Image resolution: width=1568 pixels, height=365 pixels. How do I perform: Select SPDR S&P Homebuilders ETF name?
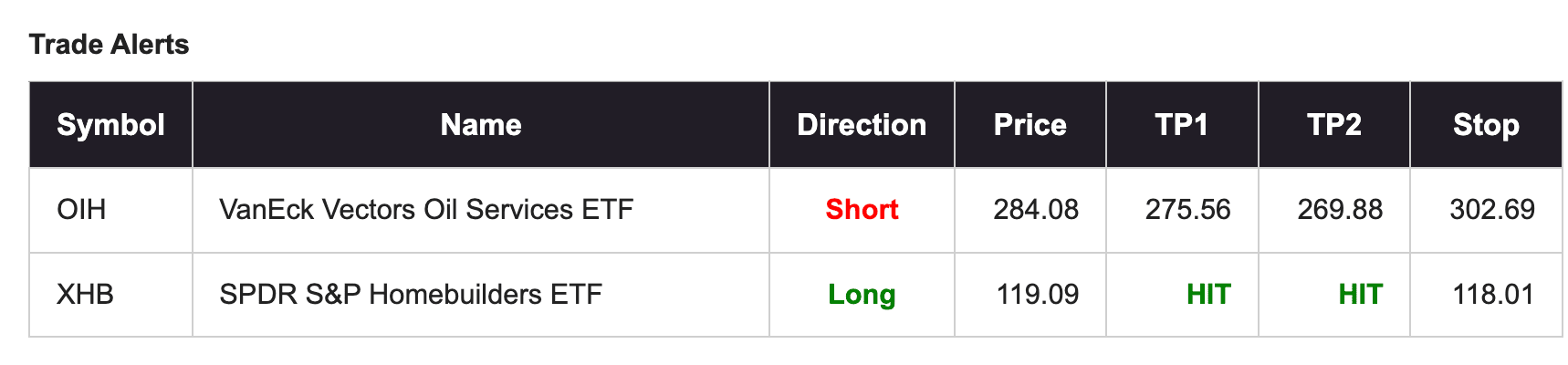(411, 295)
